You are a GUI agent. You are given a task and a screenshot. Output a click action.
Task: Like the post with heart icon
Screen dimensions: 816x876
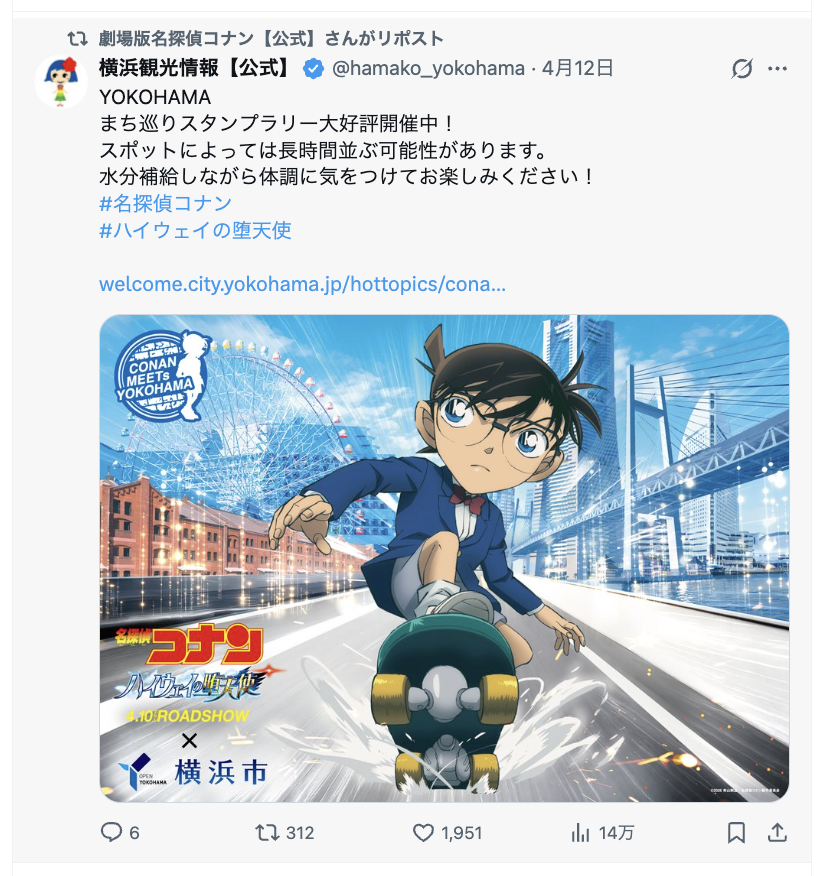pyautogui.click(x=423, y=833)
